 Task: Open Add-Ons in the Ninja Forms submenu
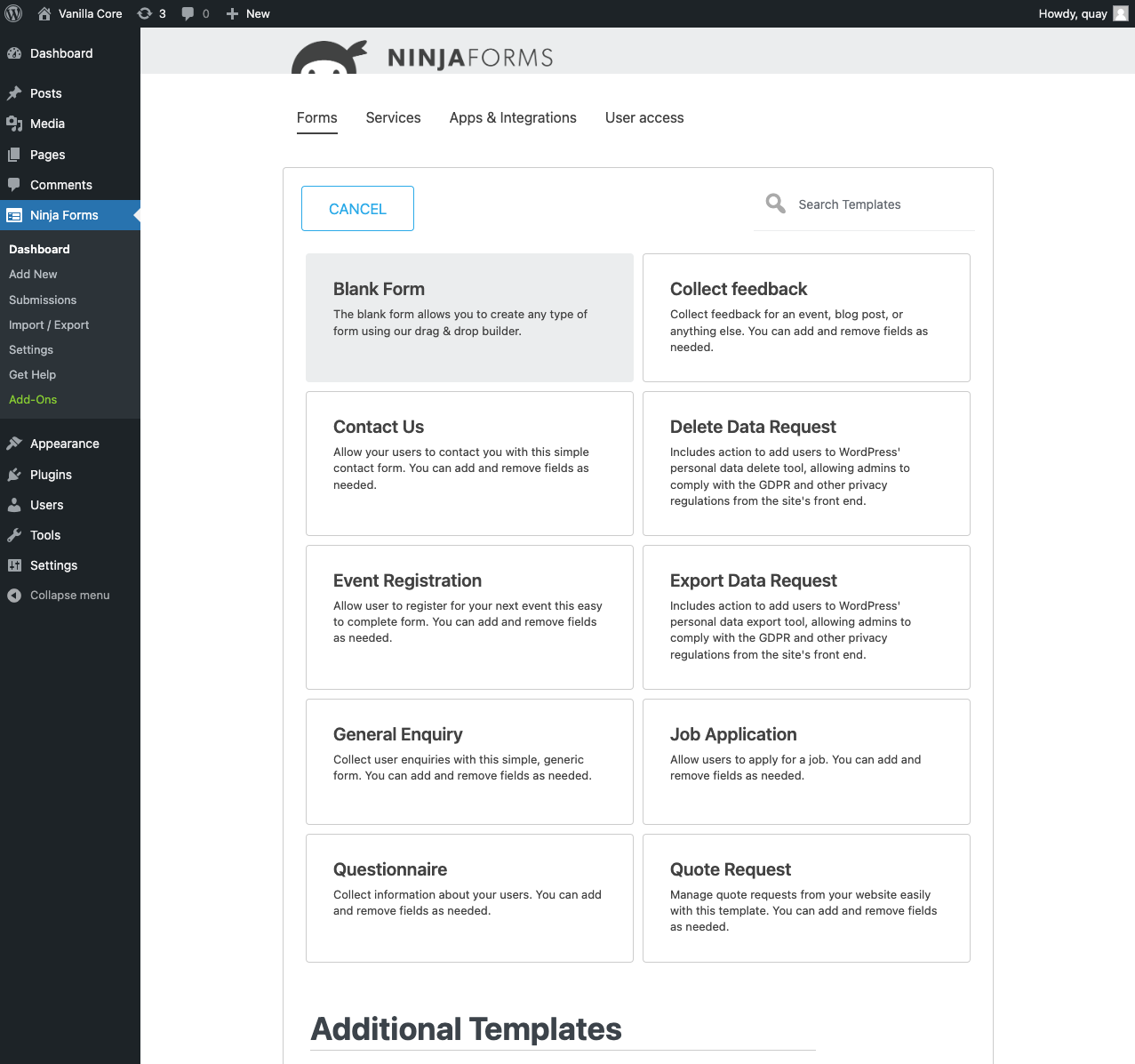pos(32,399)
